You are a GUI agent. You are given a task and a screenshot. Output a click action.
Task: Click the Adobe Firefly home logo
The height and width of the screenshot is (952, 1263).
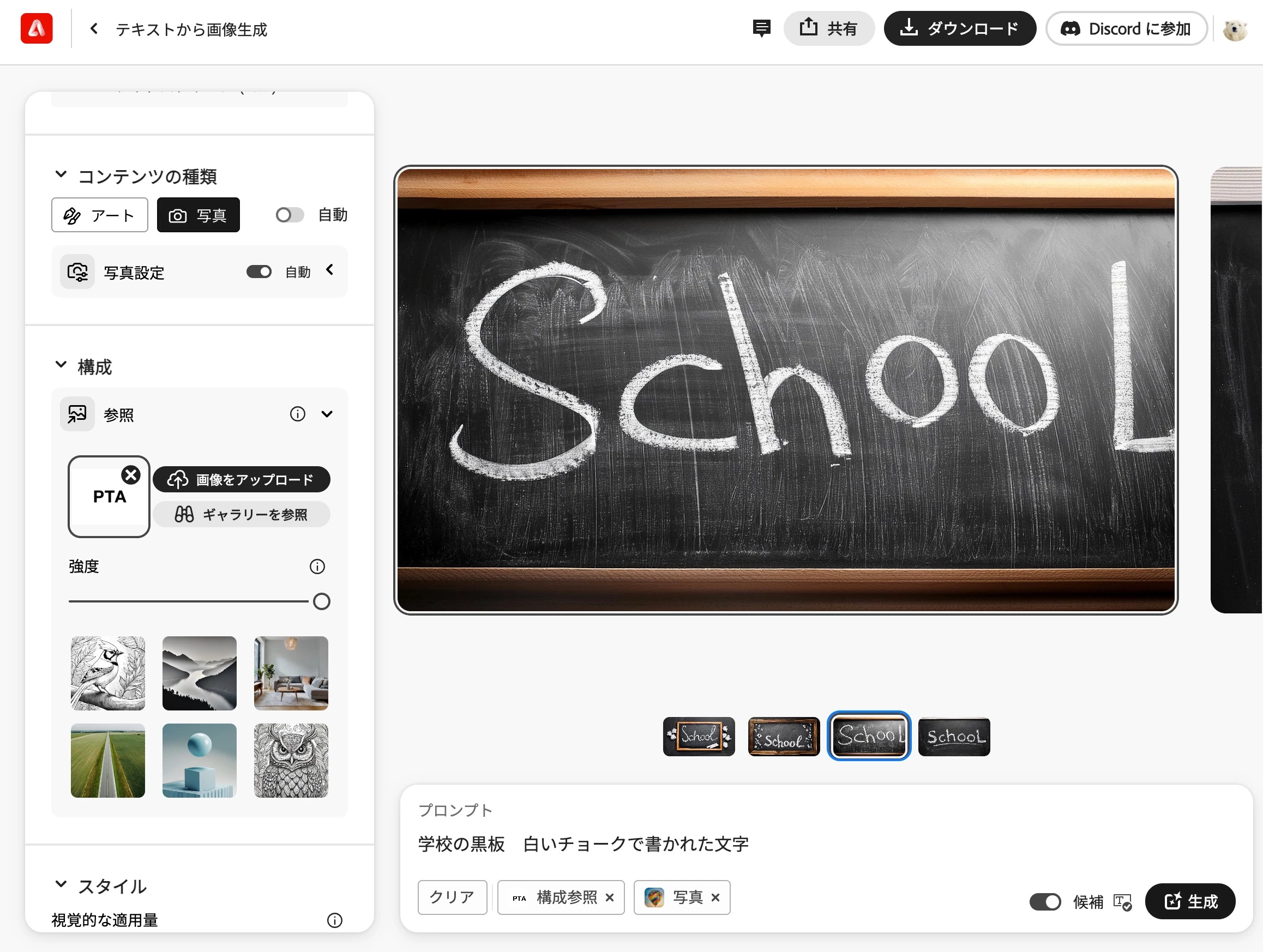tap(37, 28)
